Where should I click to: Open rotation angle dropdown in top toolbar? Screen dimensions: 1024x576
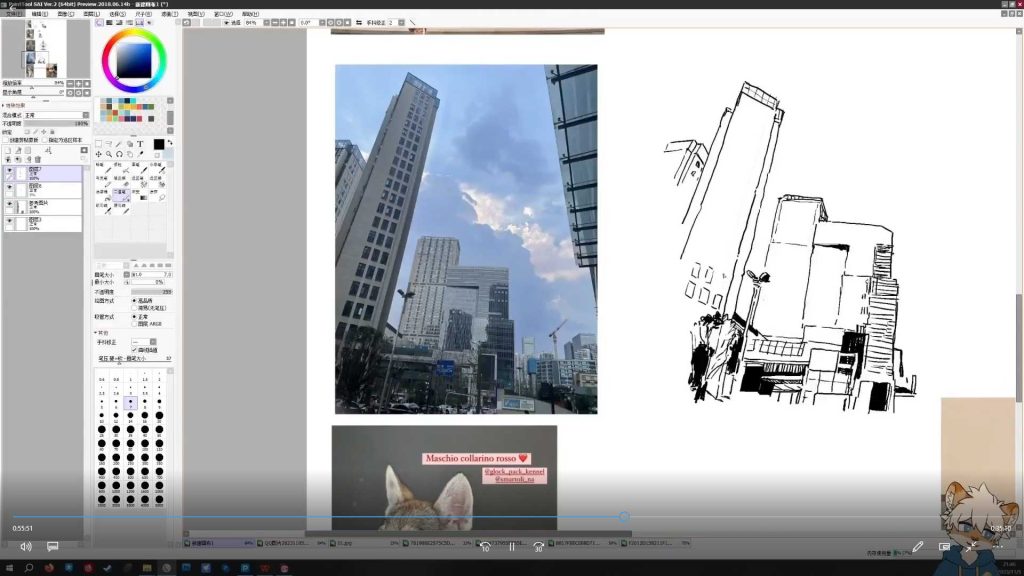[322, 22]
